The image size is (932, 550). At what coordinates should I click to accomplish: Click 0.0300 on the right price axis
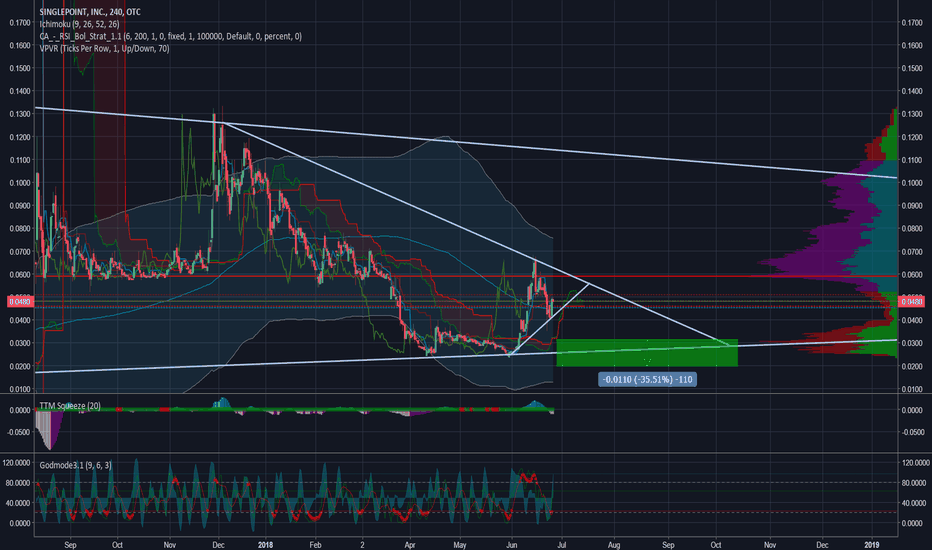point(912,343)
